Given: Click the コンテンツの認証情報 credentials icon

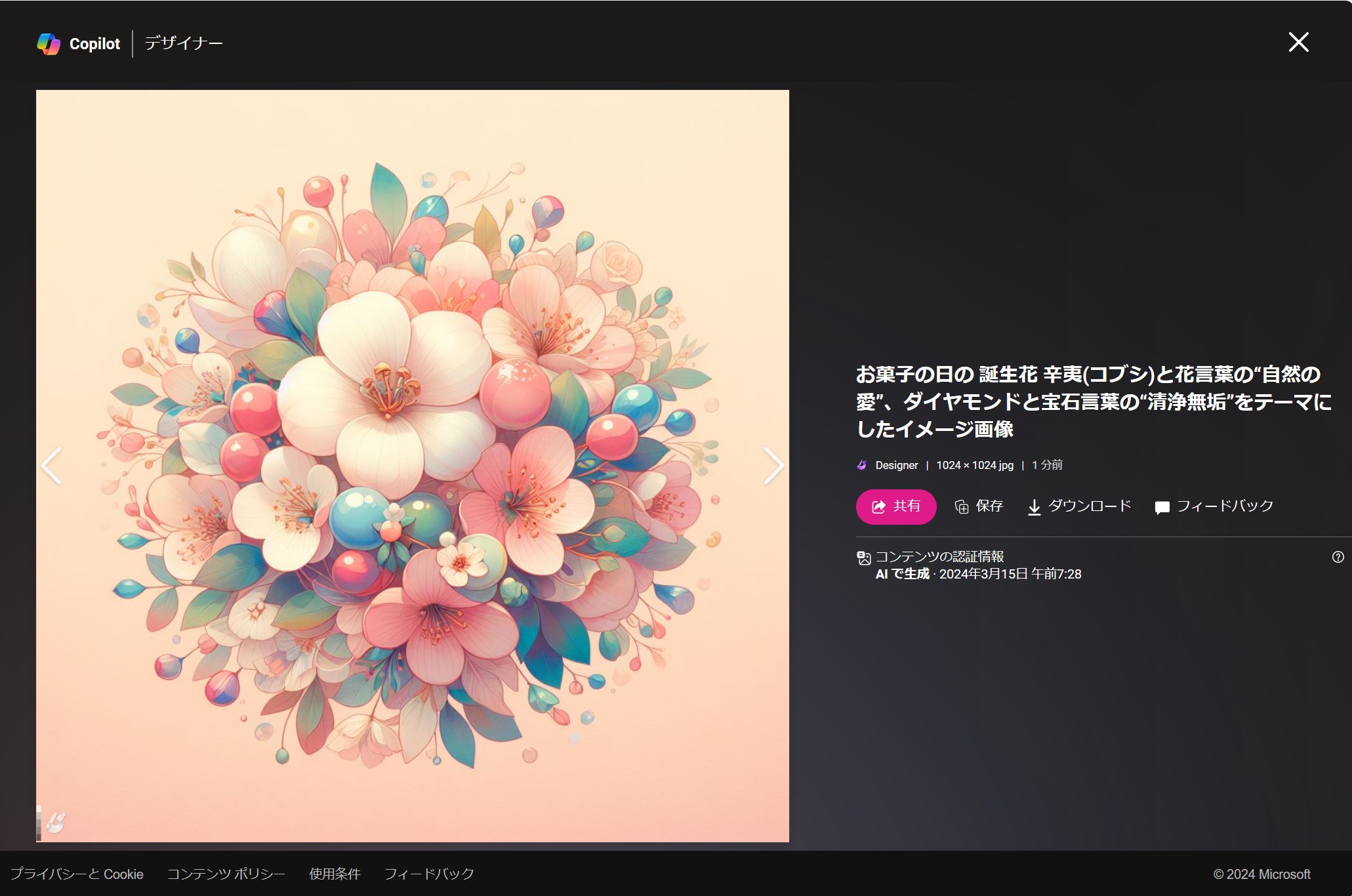Looking at the screenshot, I should point(864,558).
